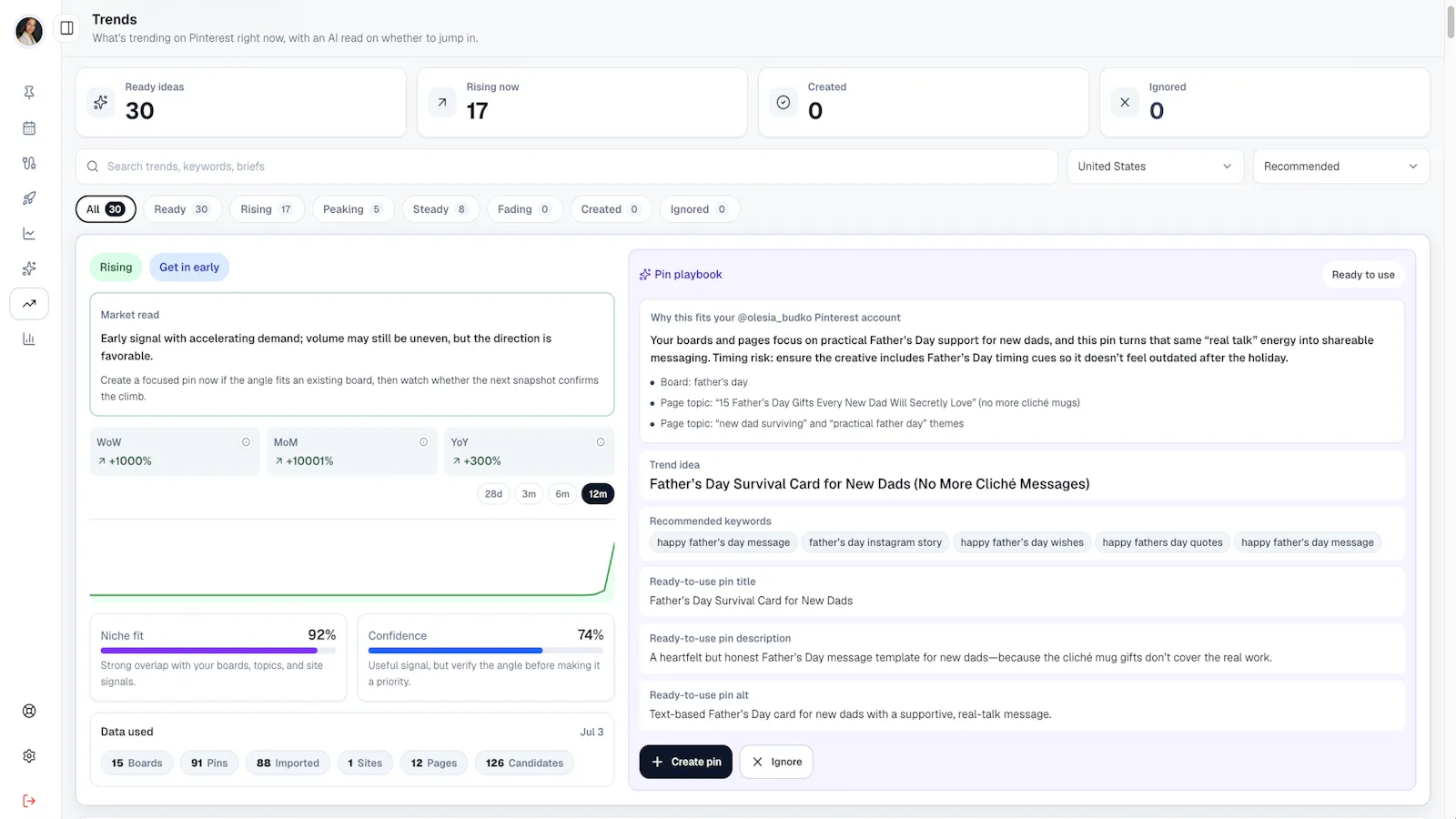Screen dimensions: 1456x819
Task: Open the bar chart icon in sidebar
Action: tap(29, 339)
